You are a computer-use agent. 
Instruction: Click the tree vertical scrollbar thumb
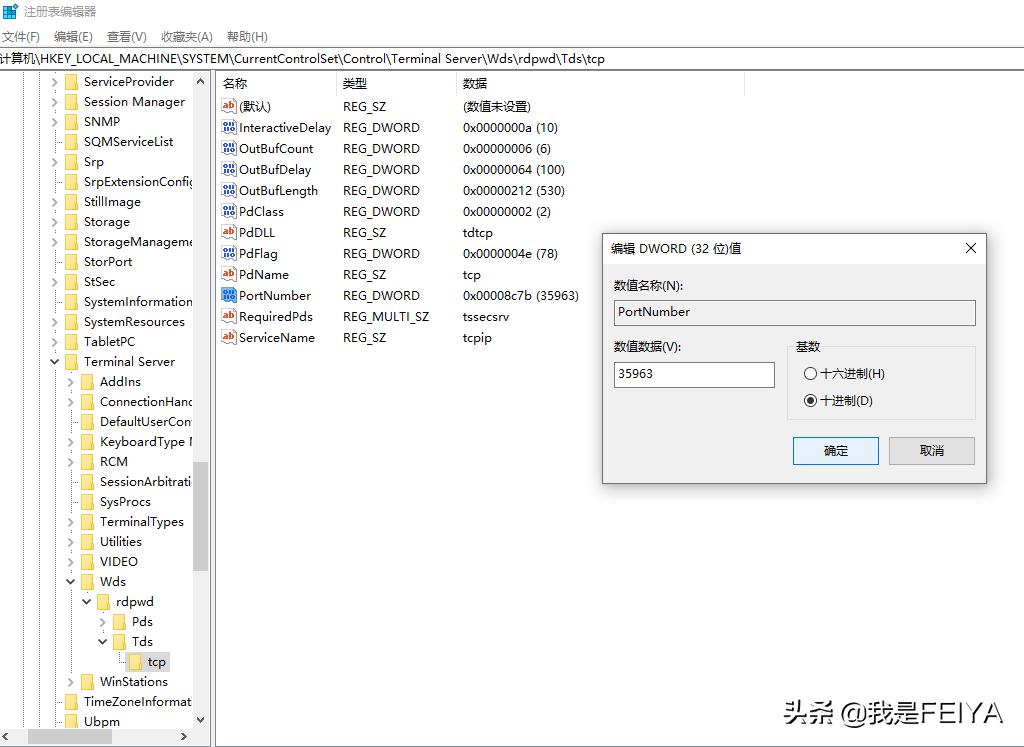(200, 516)
